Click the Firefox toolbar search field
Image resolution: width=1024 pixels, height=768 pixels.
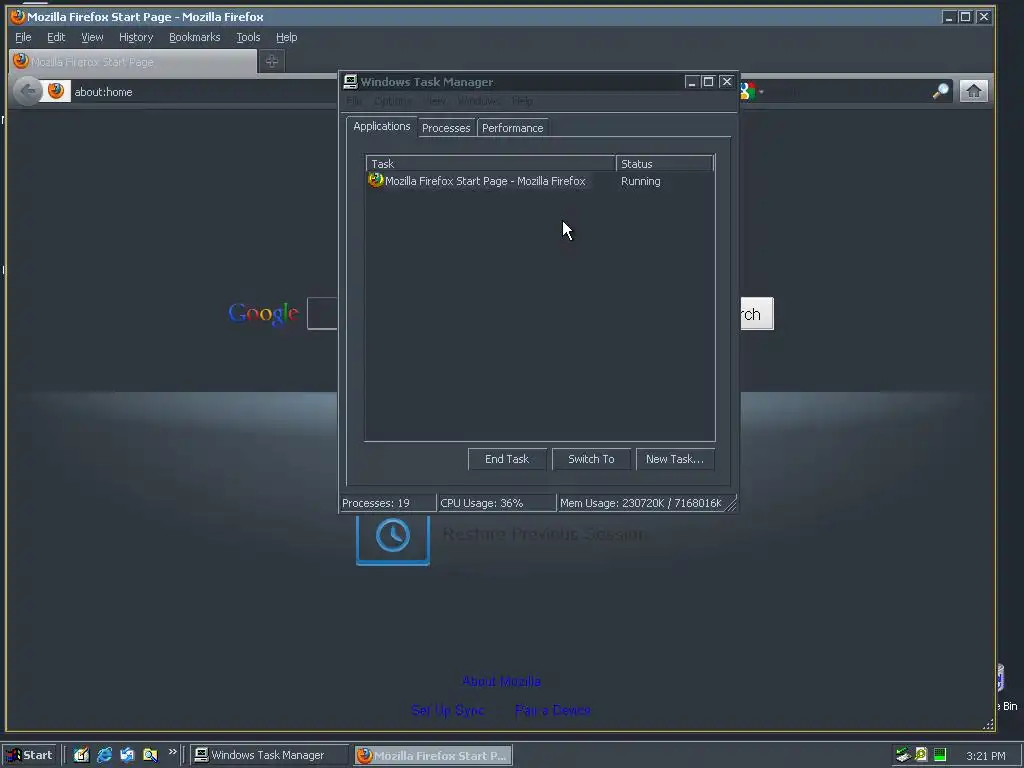point(846,91)
